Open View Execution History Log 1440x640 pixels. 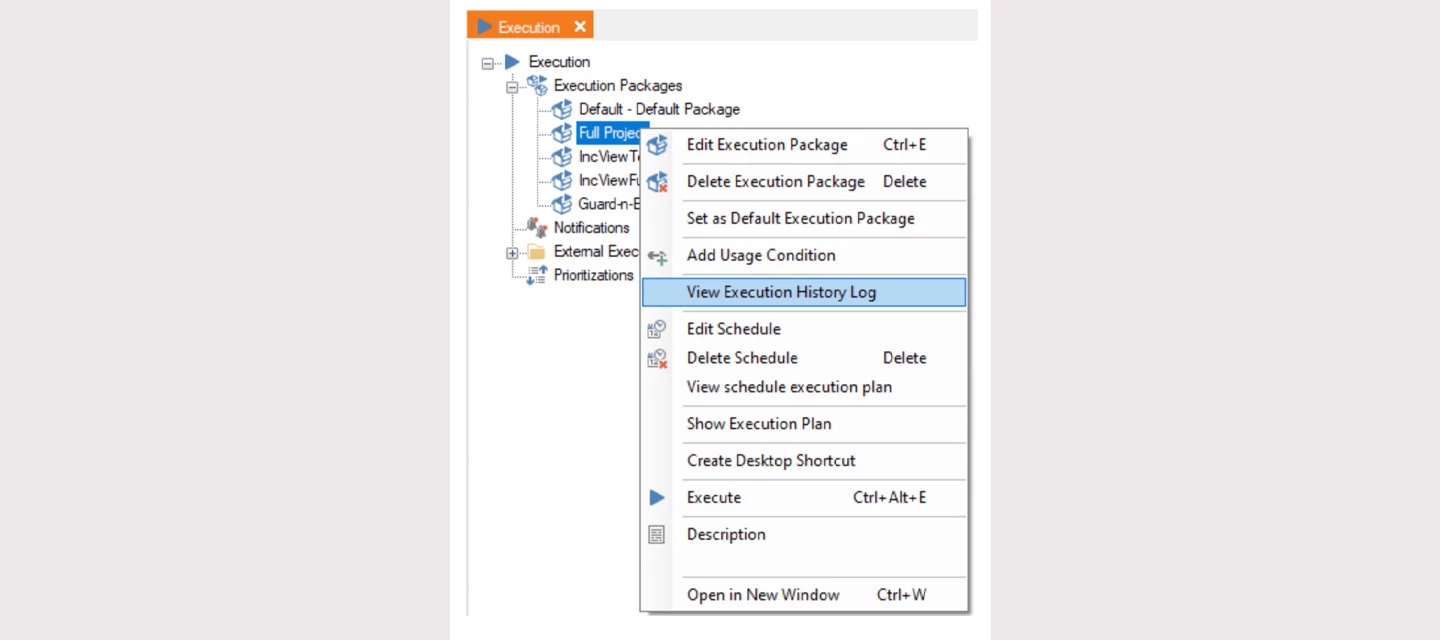pos(804,292)
